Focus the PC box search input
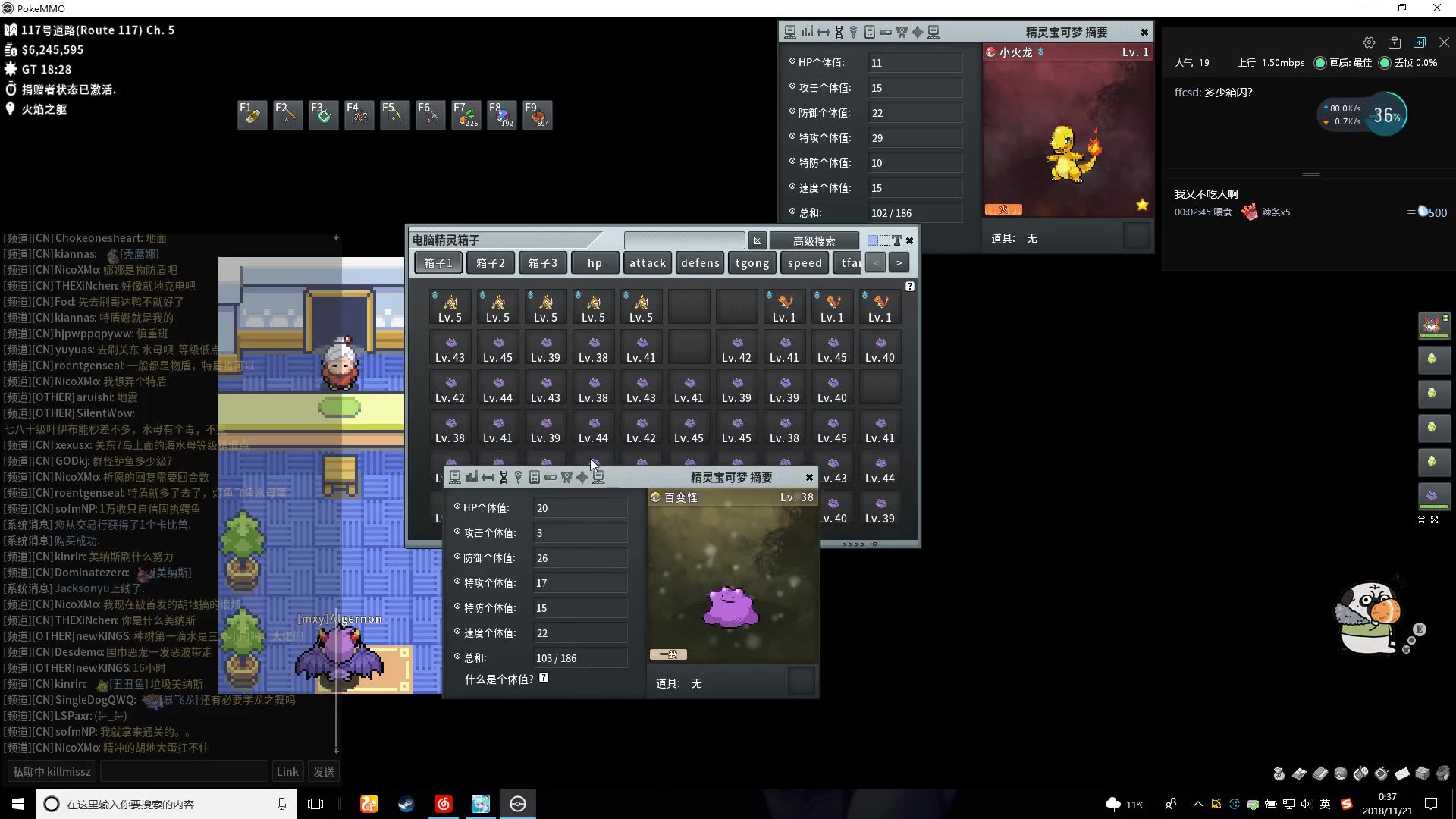Viewport: 1456px width, 819px height. pyautogui.click(x=685, y=240)
